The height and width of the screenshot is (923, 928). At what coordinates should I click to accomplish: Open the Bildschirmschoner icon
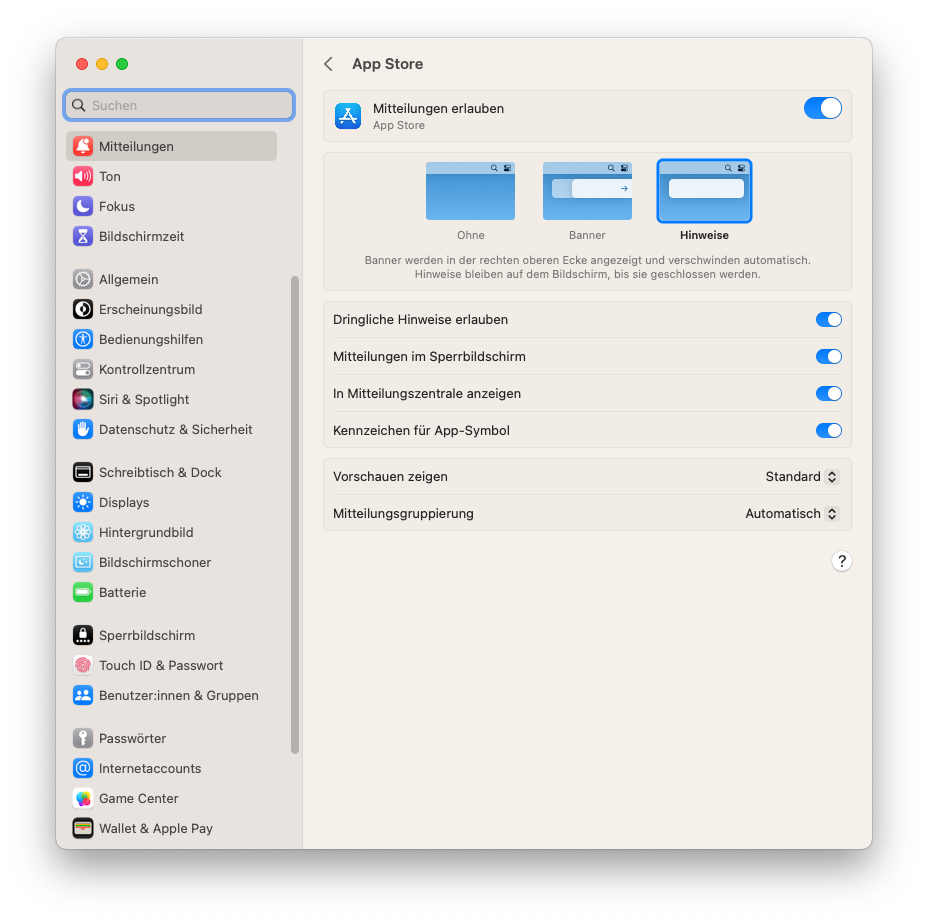[x=83, y=562]
